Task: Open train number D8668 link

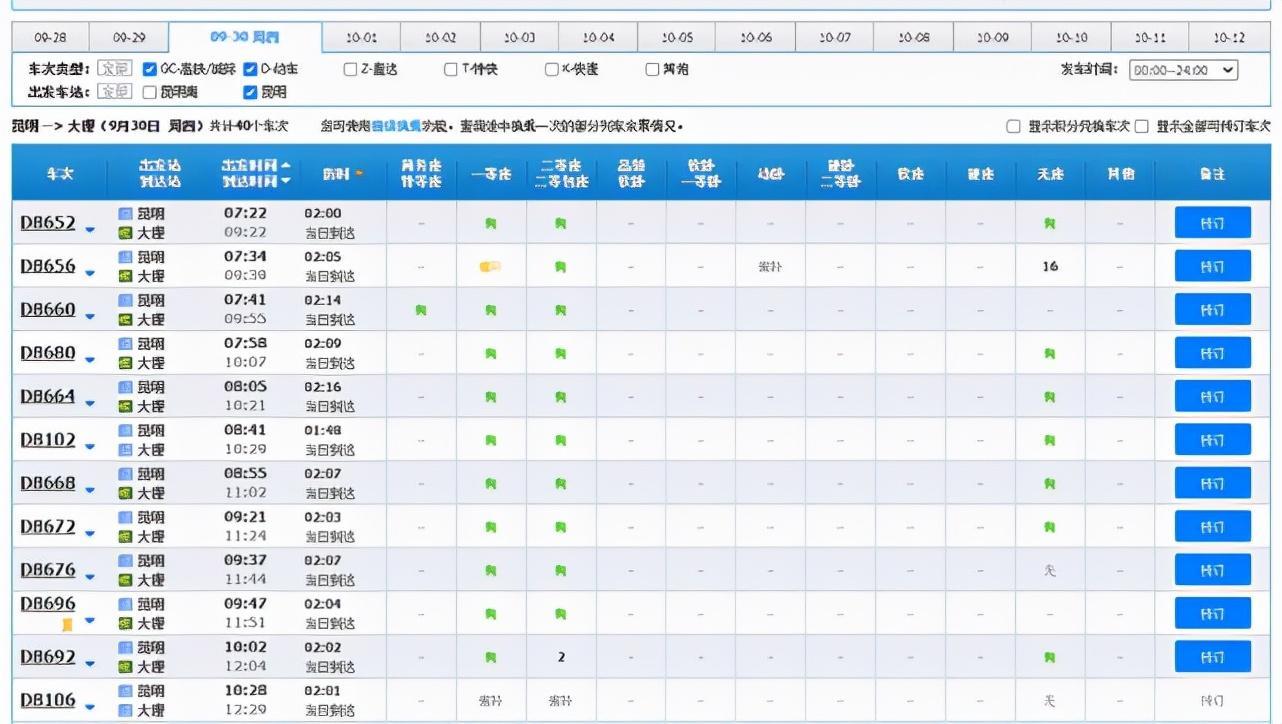Action: point(48,483)
